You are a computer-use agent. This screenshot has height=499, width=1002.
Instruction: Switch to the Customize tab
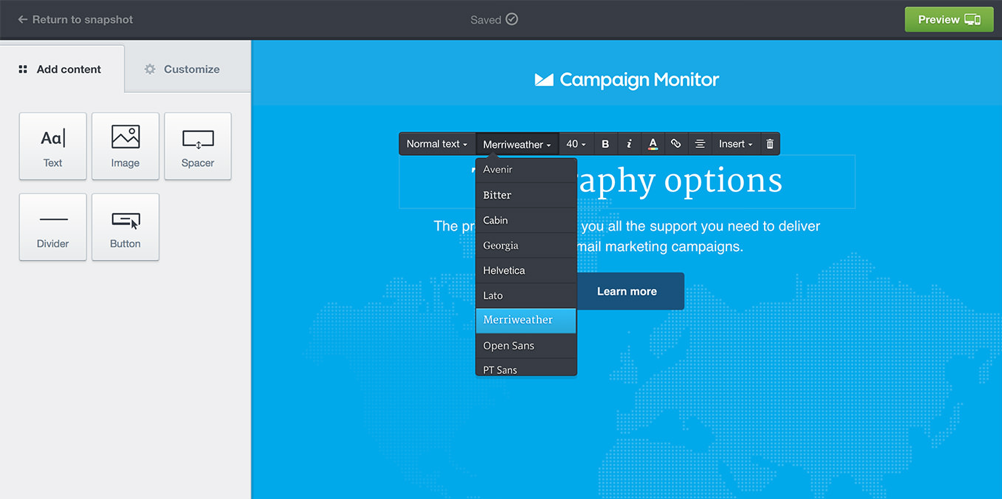tap(187, 69)
